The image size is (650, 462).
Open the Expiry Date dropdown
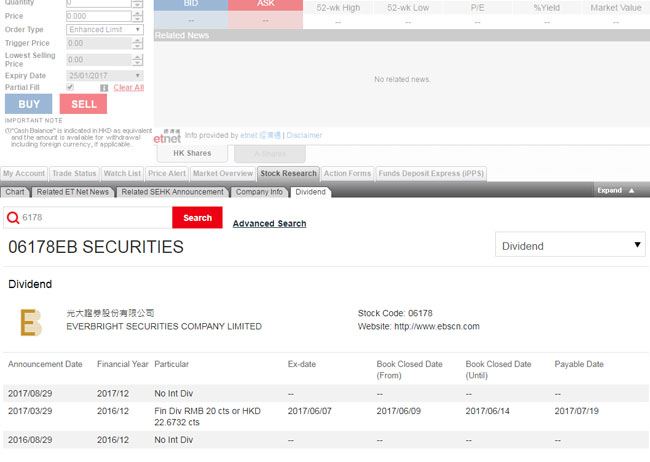pyautogui.click(x=105, y=75)
